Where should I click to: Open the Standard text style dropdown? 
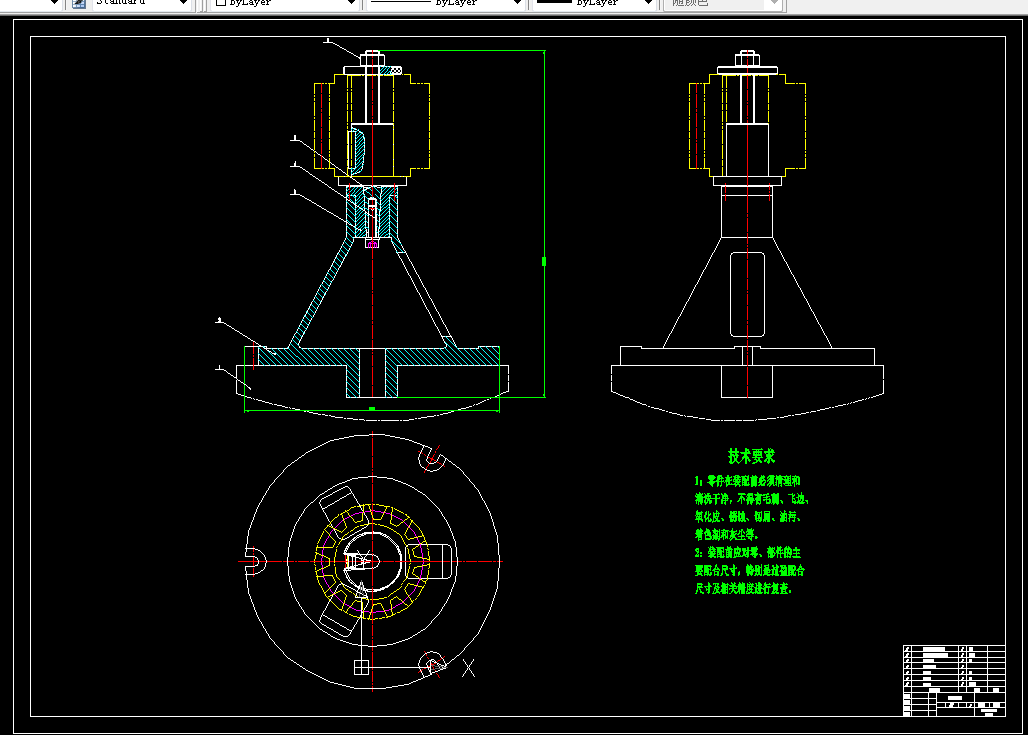[x=140, y=3]
